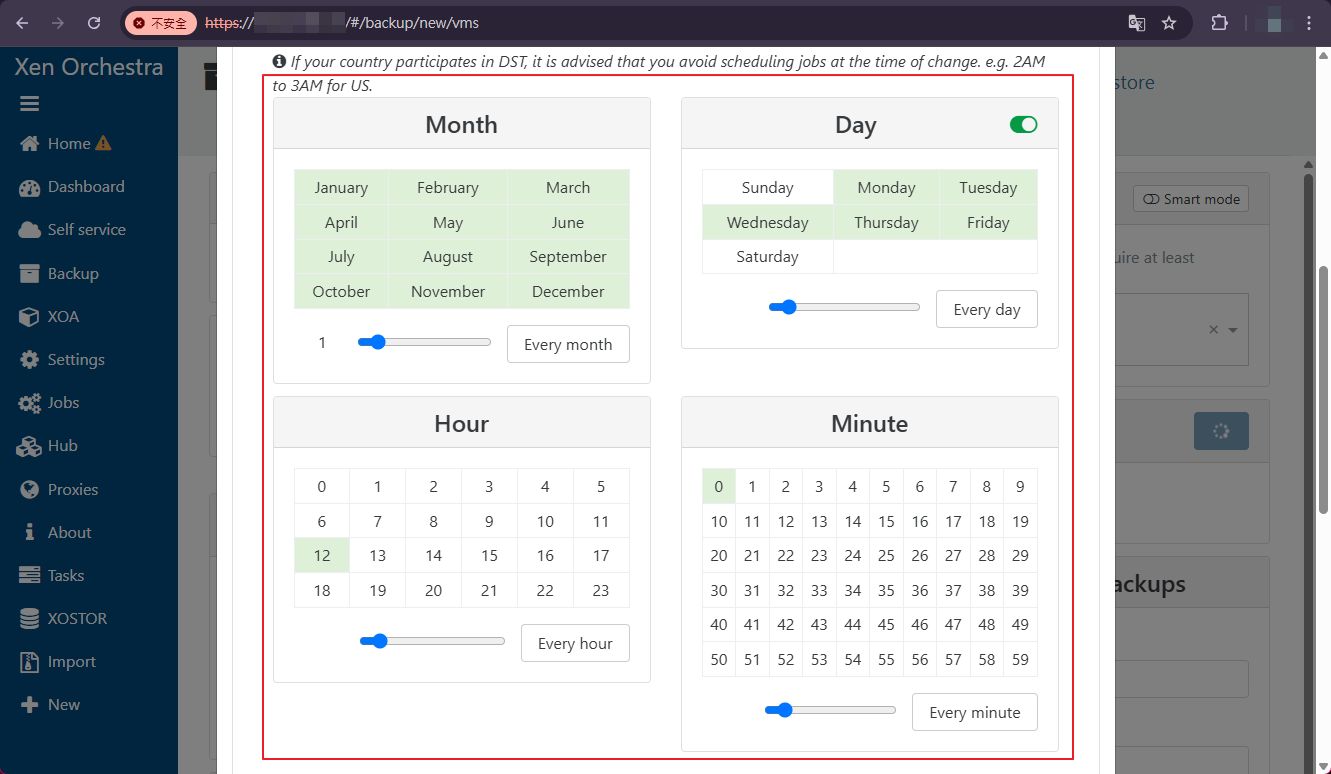Select minute 30 in the Minute grid
The image size is (1331, 774).
(x=719, y=590)
